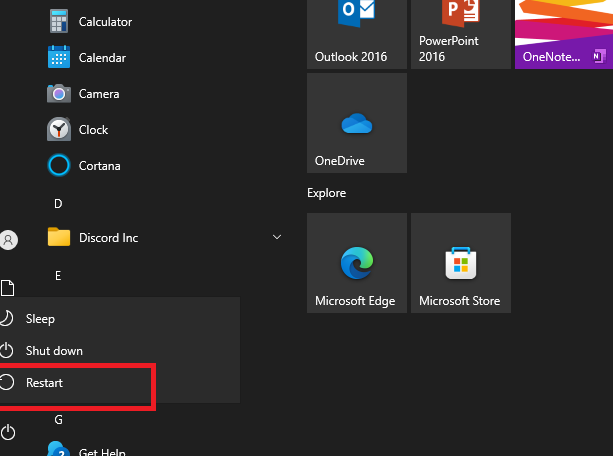Viewport: 613px width, 456px height.
Task: Choose Shut down from the power menu
Action: (54, 351)
